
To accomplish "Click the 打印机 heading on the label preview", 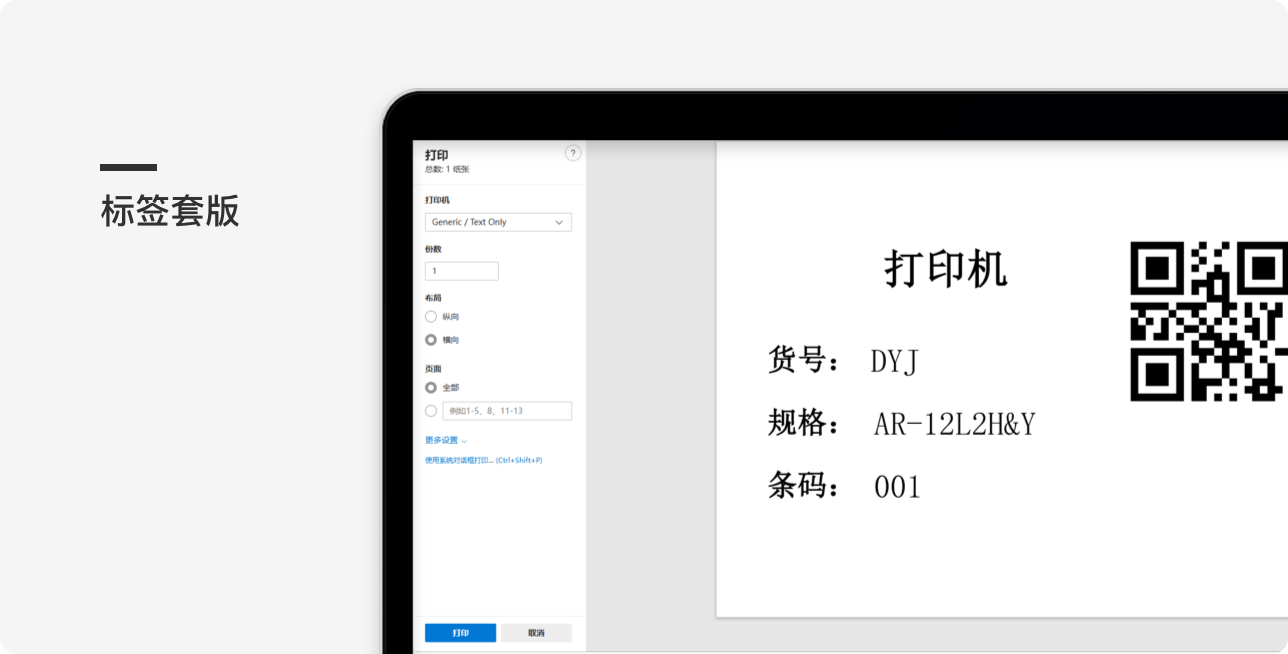I will coord(945,270).
